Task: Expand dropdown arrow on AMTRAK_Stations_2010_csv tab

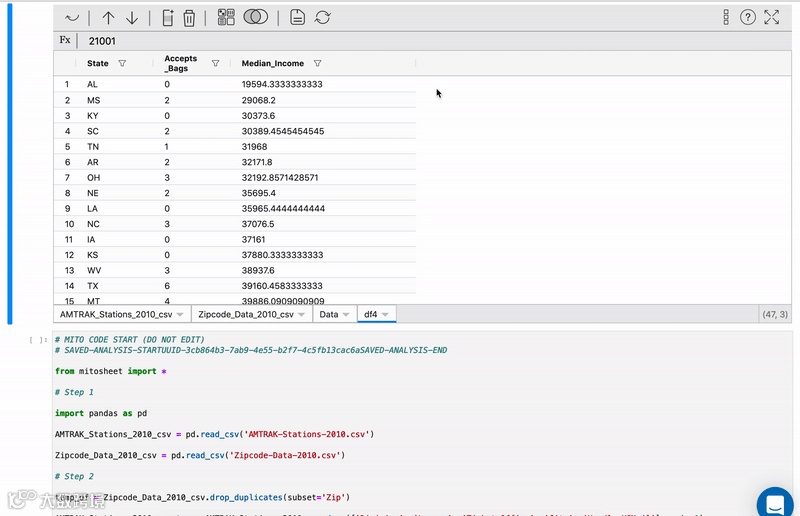Action: click(180, 315)
